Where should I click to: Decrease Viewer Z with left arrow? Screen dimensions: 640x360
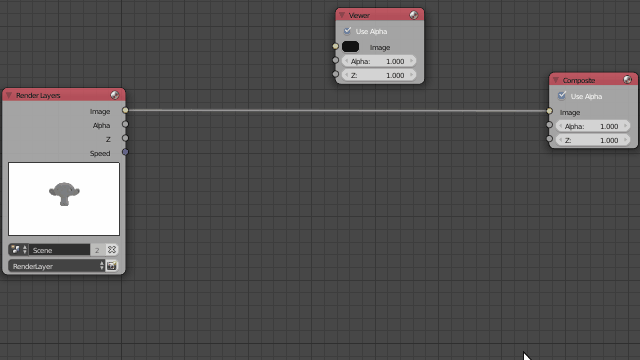tap(347, 75)
